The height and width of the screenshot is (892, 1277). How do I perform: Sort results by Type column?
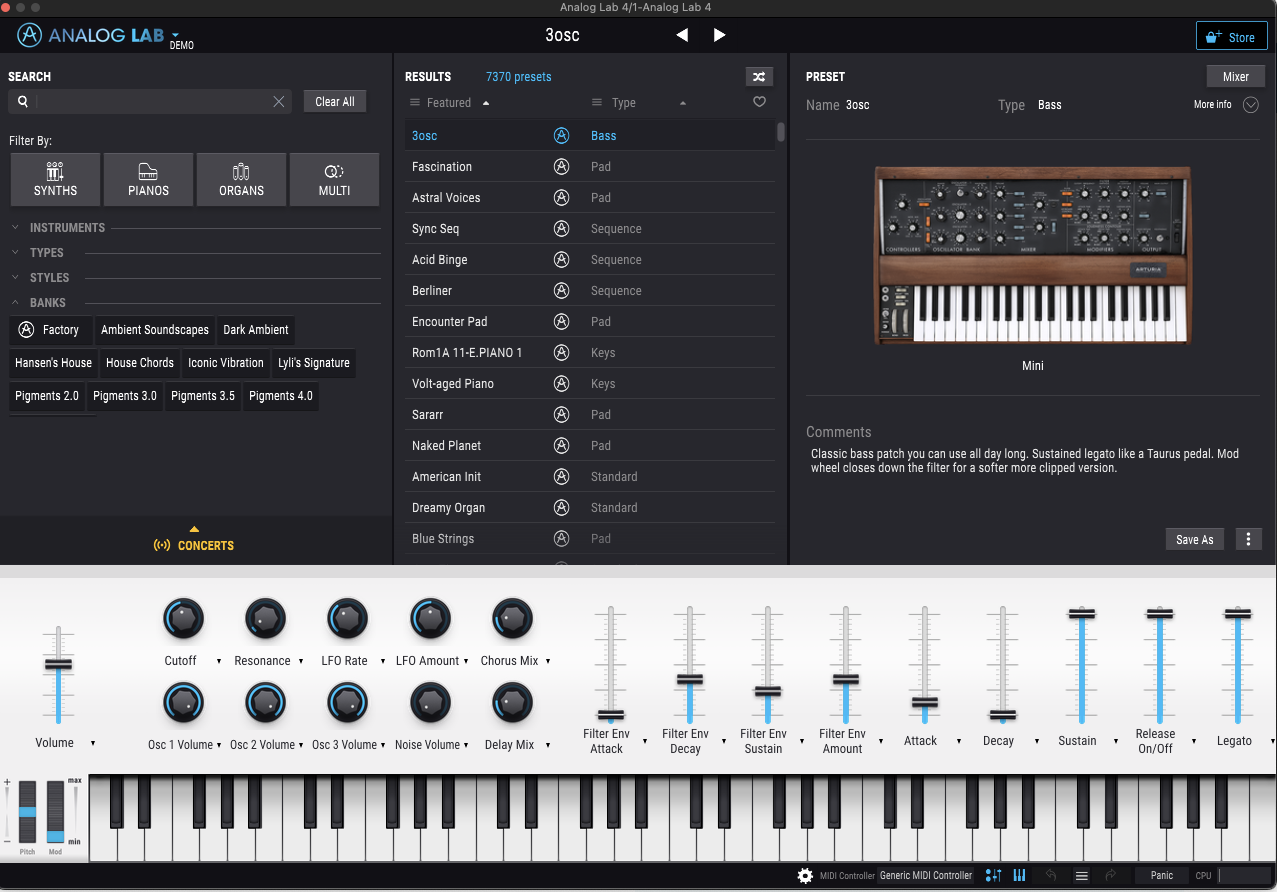[x=638, y=103]
